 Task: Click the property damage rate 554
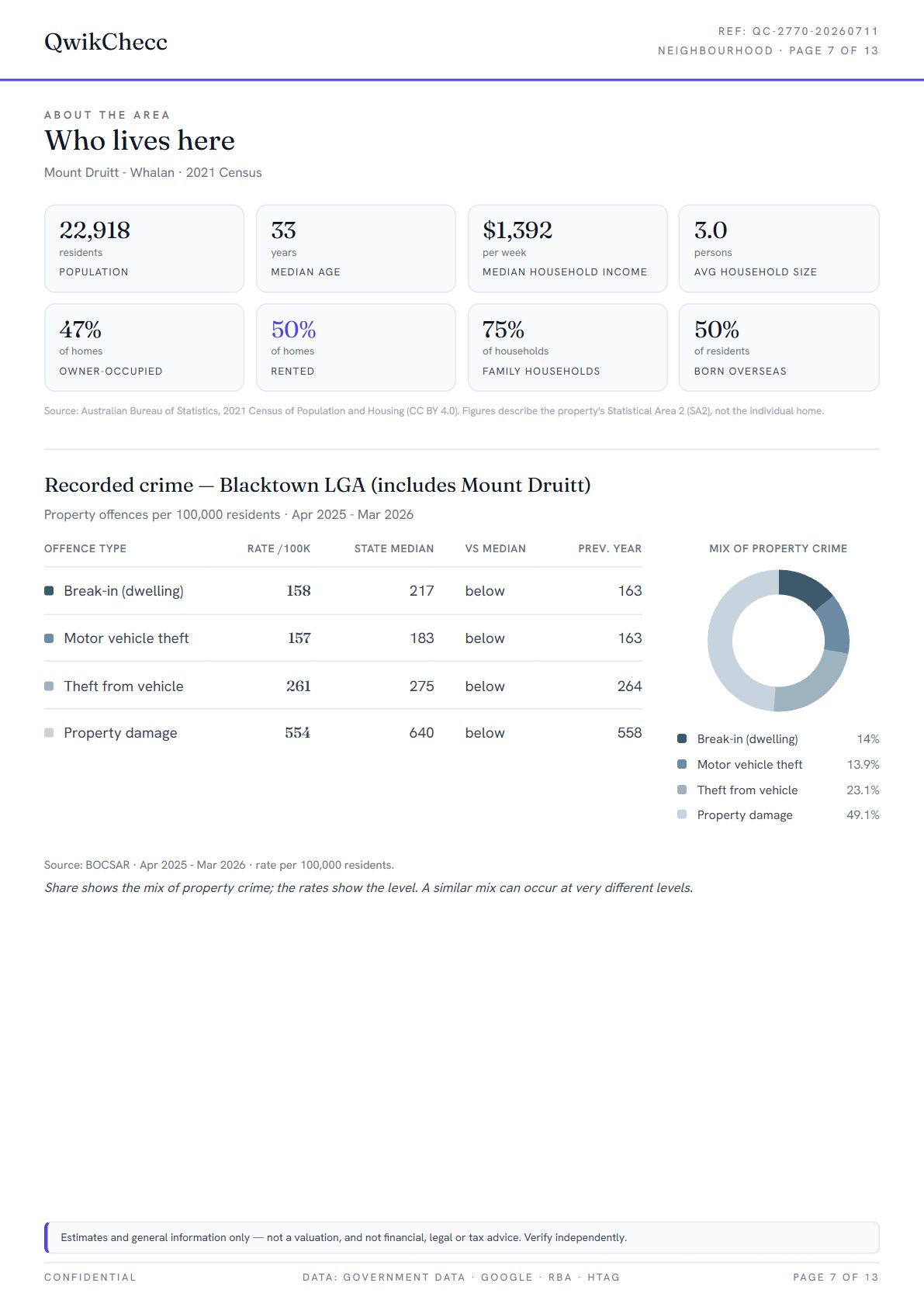point(297,733)
